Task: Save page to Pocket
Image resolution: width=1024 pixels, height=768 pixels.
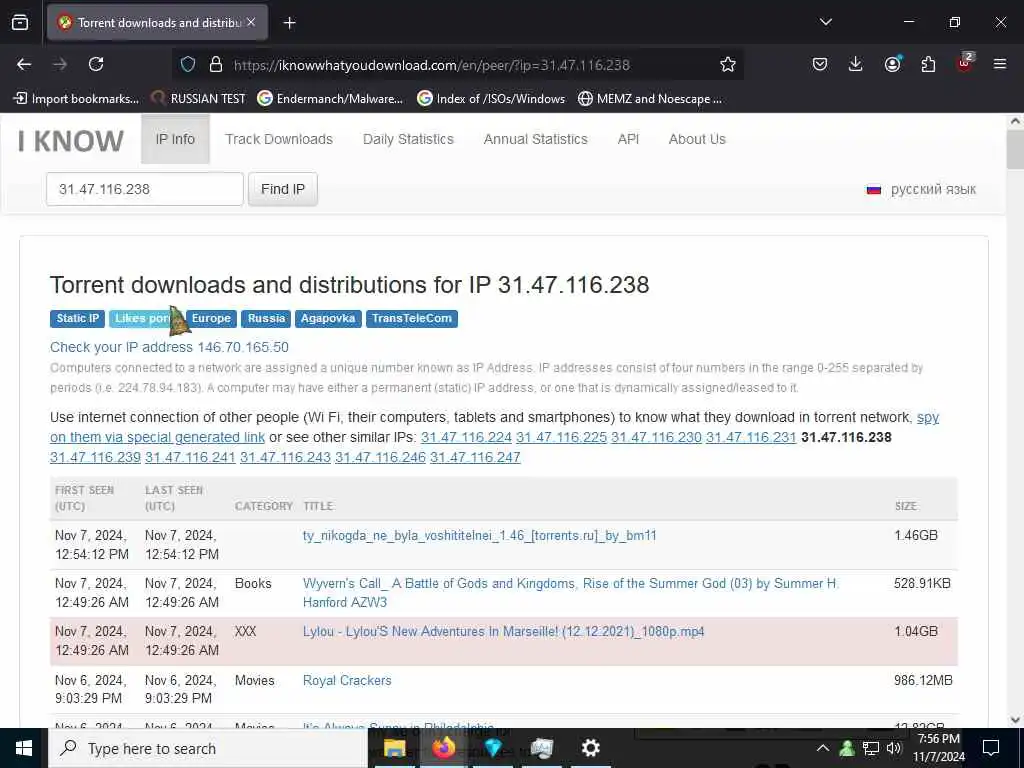Action: coord(820,64)
